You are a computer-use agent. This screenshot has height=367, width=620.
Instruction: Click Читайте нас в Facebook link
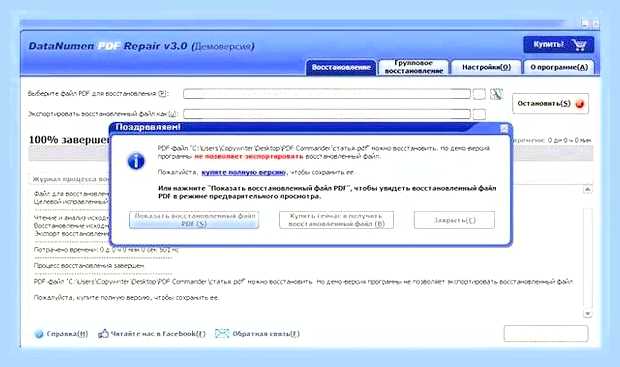[158, 334]
